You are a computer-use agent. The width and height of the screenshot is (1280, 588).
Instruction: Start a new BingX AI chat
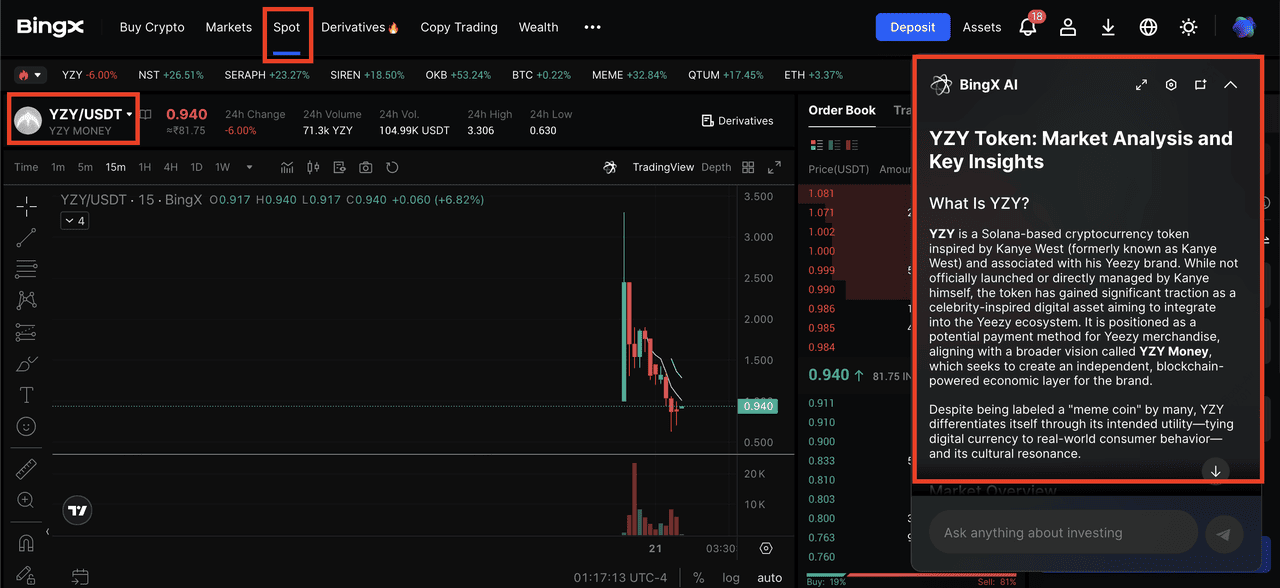tap(1200, 85)
